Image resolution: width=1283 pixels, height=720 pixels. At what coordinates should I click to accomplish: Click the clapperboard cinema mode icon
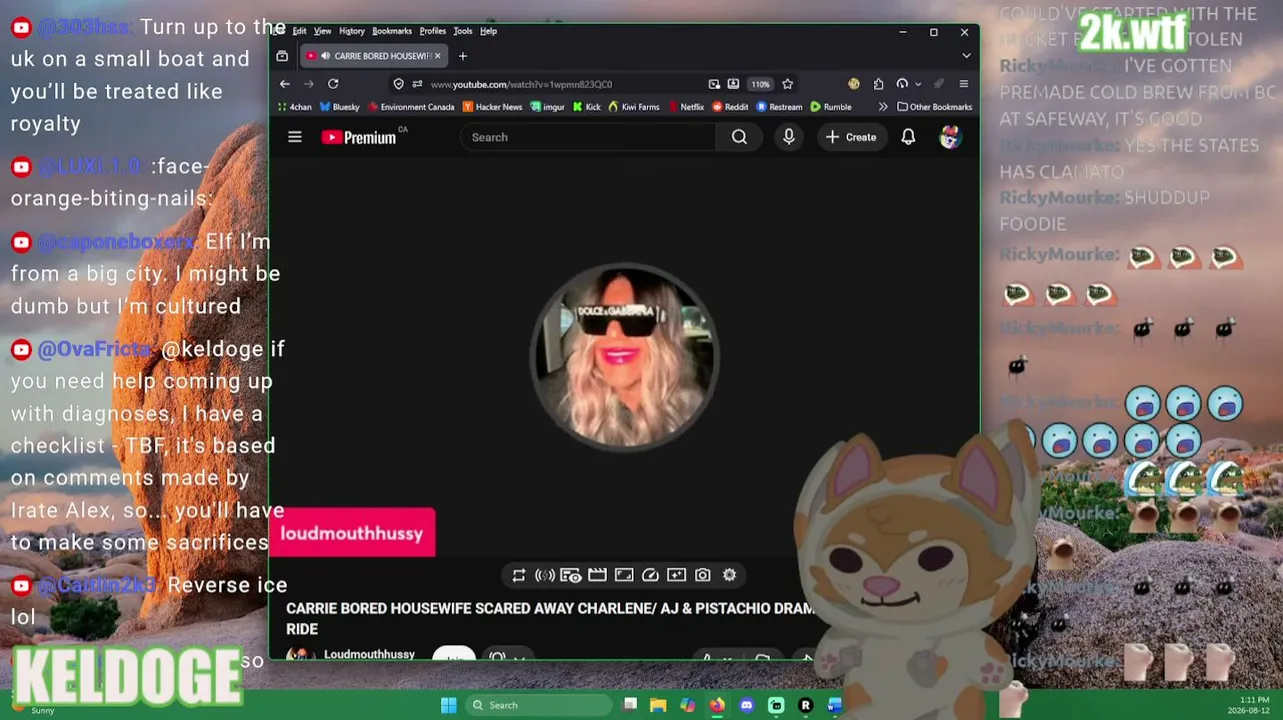point(597,575)
